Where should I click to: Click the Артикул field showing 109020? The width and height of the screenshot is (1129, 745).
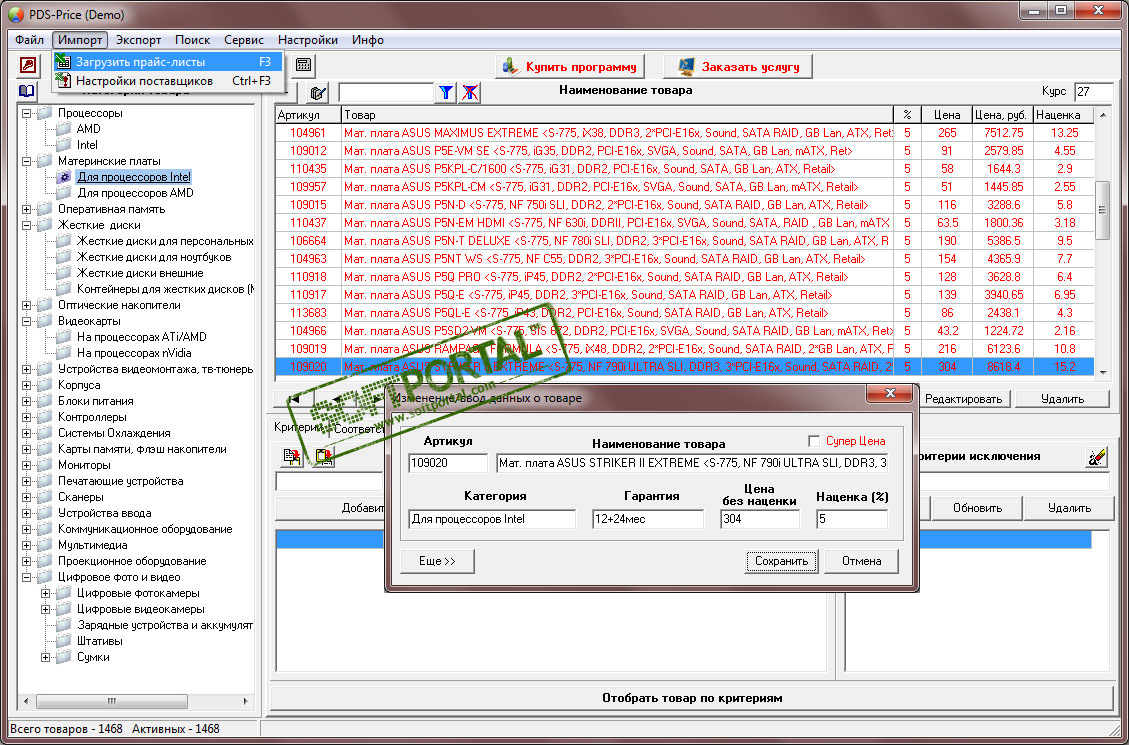[x=448, y=463]
